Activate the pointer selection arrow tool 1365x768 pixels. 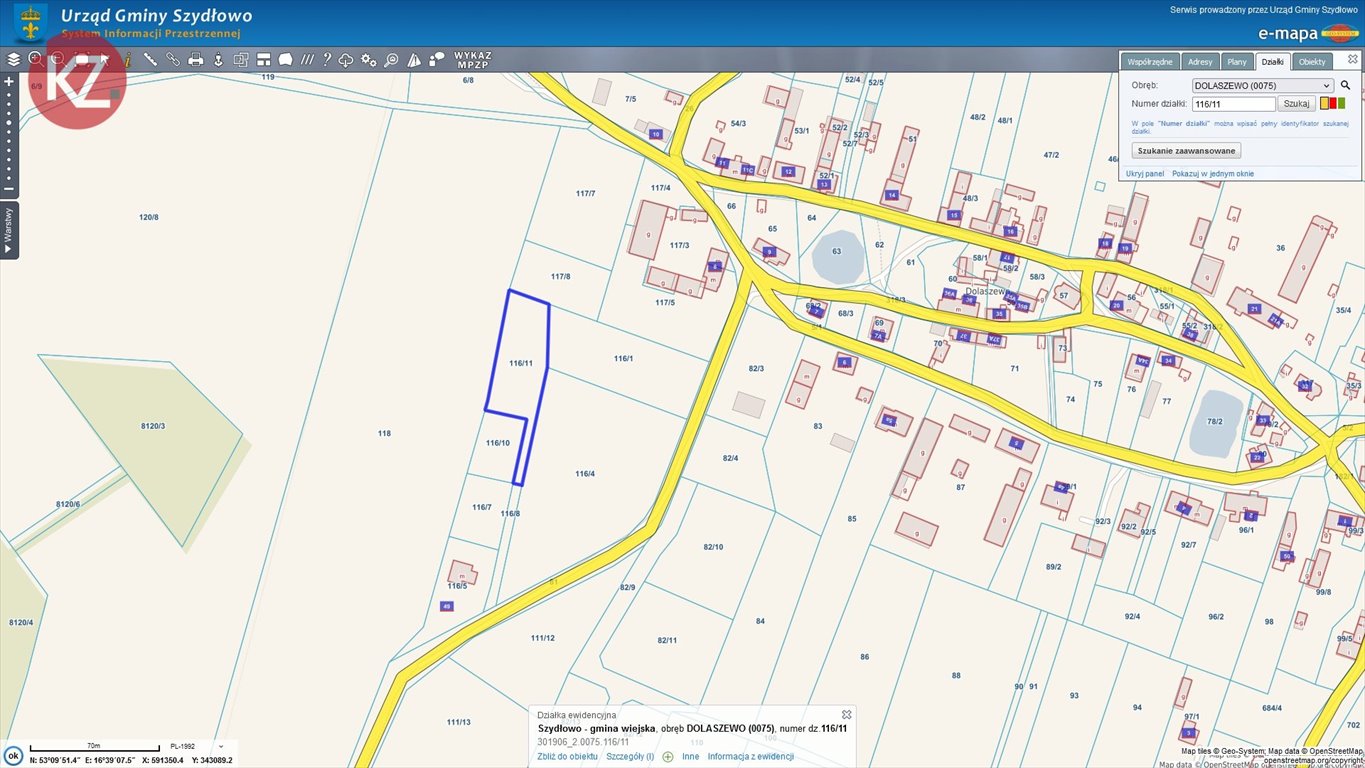[x=104, y=60]
